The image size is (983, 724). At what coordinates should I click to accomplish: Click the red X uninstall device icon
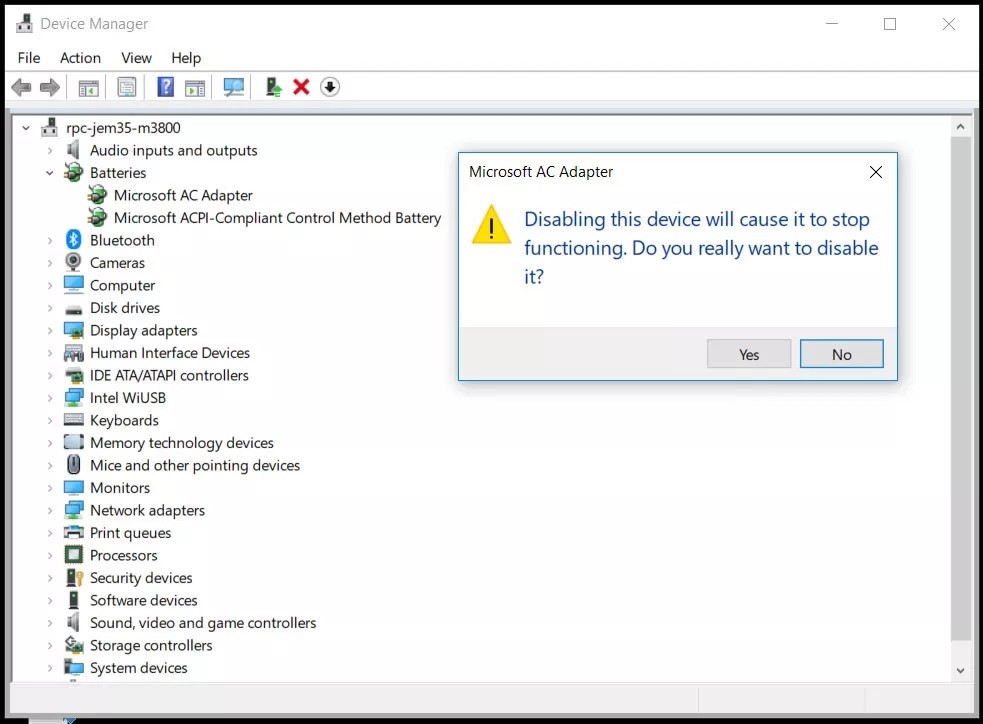[x=301, y=88]
